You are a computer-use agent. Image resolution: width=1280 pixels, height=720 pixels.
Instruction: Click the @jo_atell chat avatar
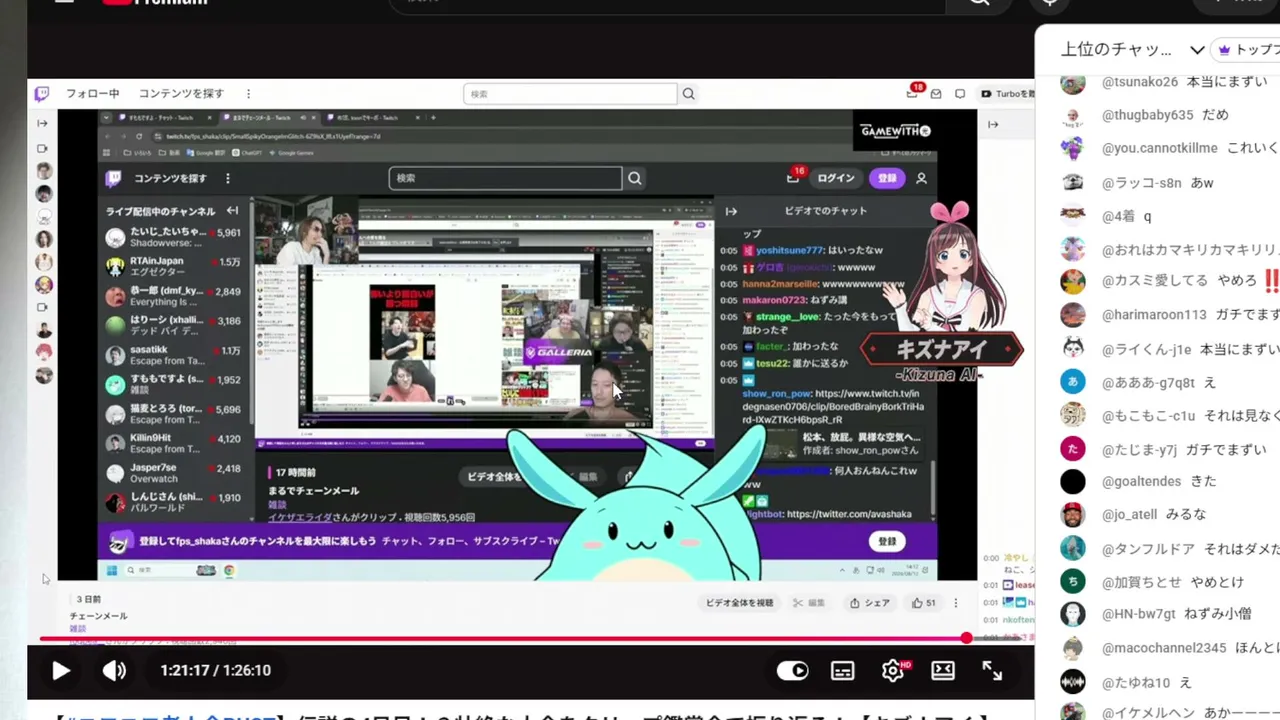pos(1073,515)
